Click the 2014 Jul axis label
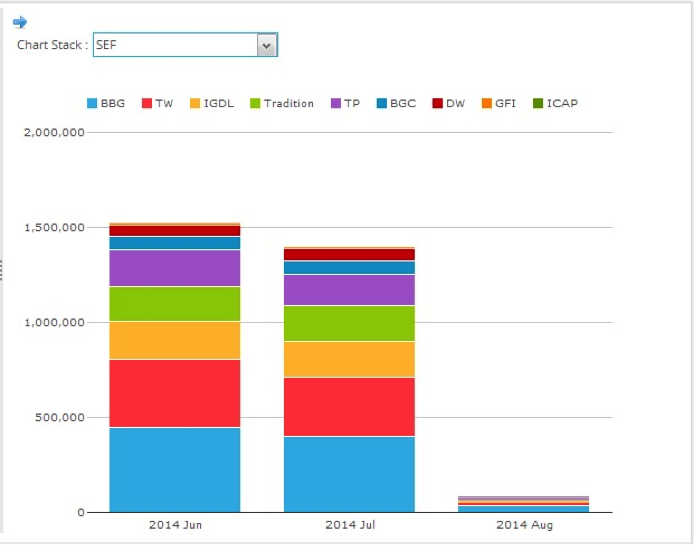695x545 pixels. point(350,525)
